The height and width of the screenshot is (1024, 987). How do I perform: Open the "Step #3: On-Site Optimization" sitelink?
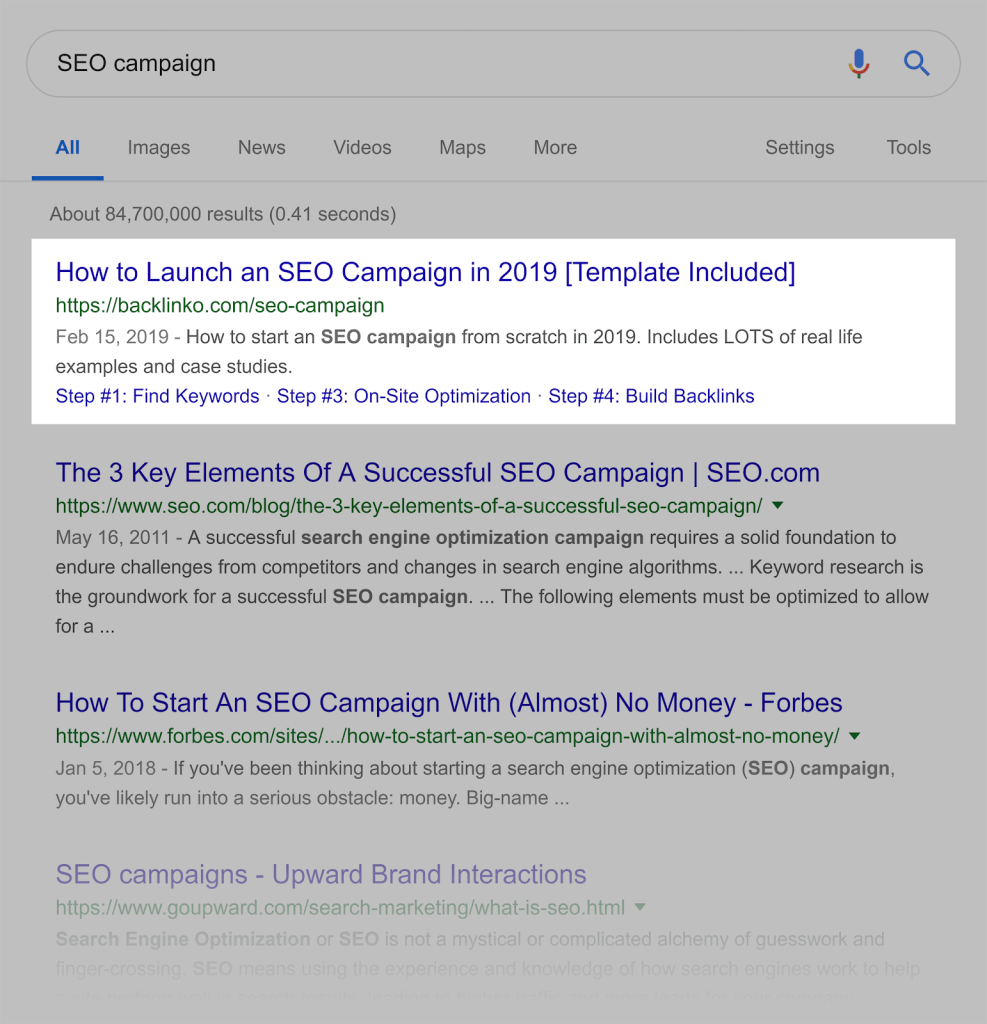(x=403, y=396)
